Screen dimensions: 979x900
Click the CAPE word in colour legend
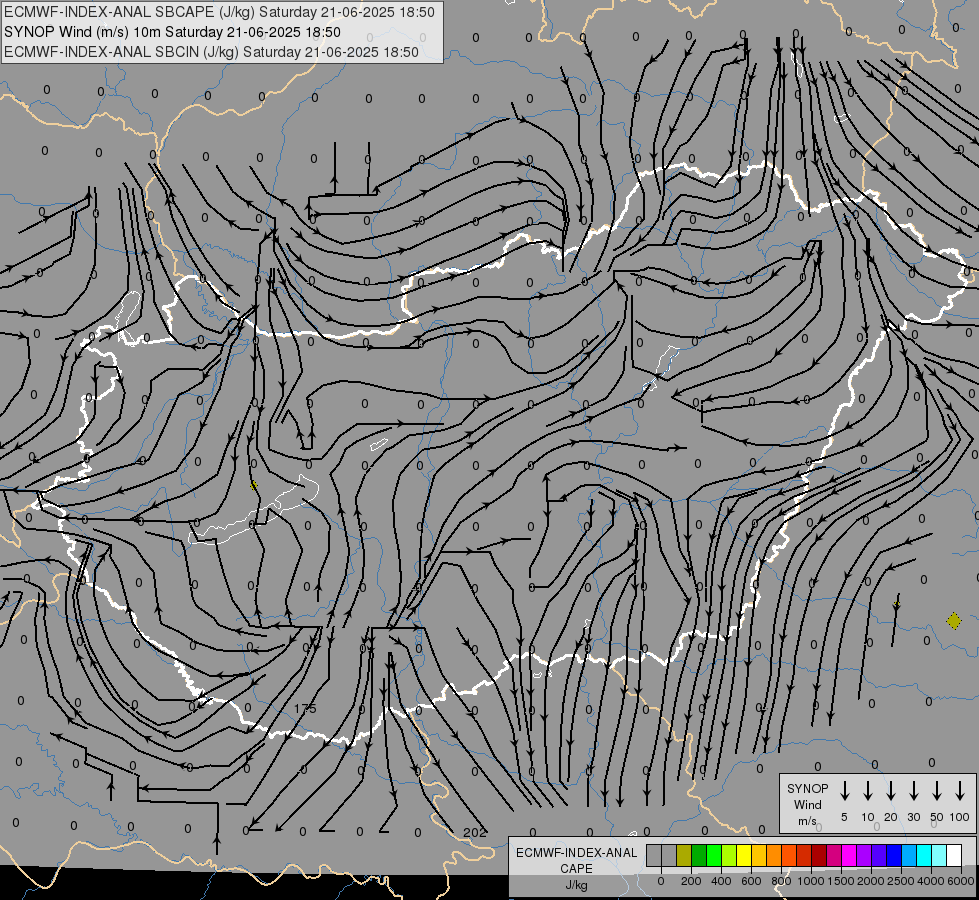[x=576, y=869]
